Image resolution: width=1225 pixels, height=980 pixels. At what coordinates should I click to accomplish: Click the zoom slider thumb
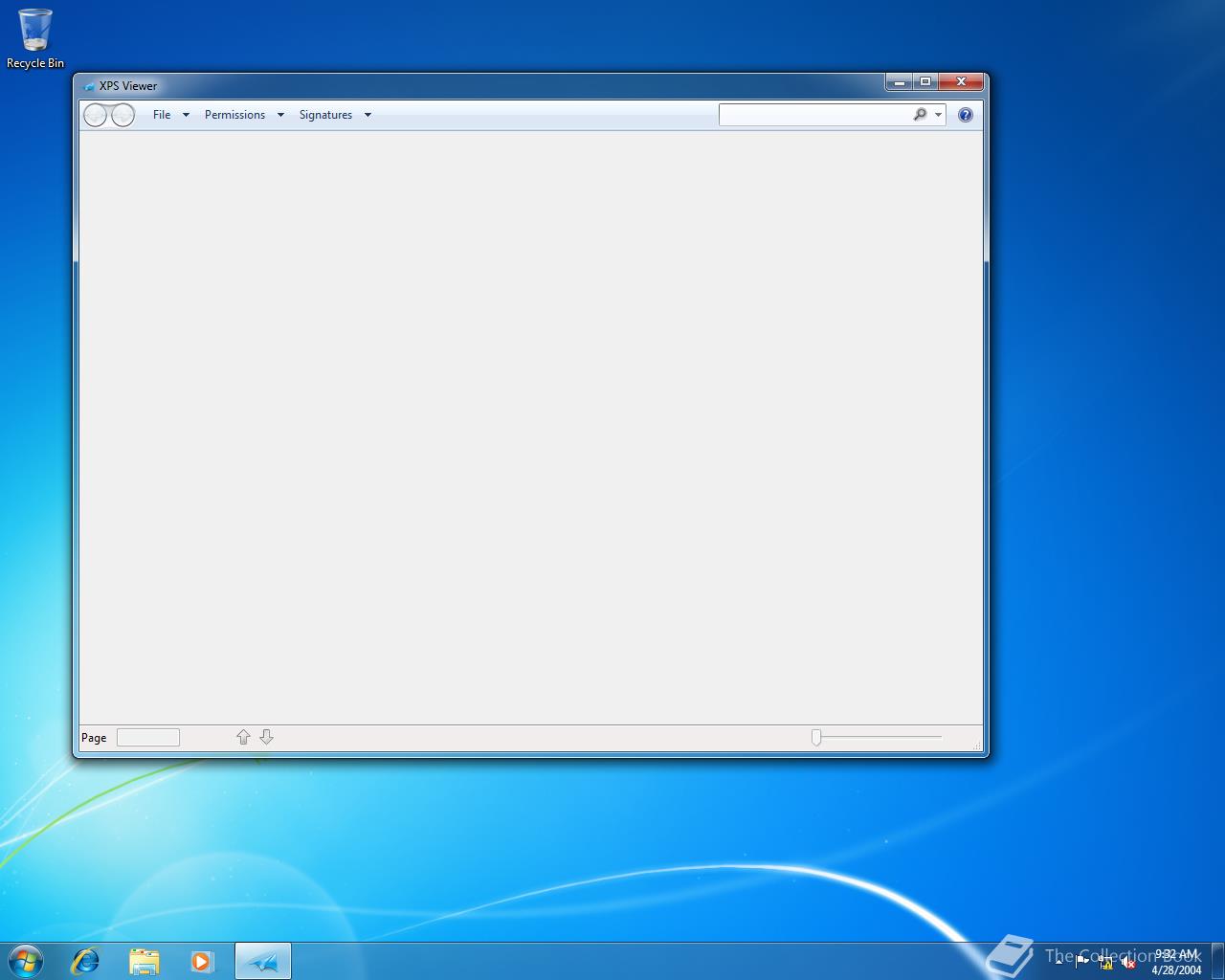point(816,737)
